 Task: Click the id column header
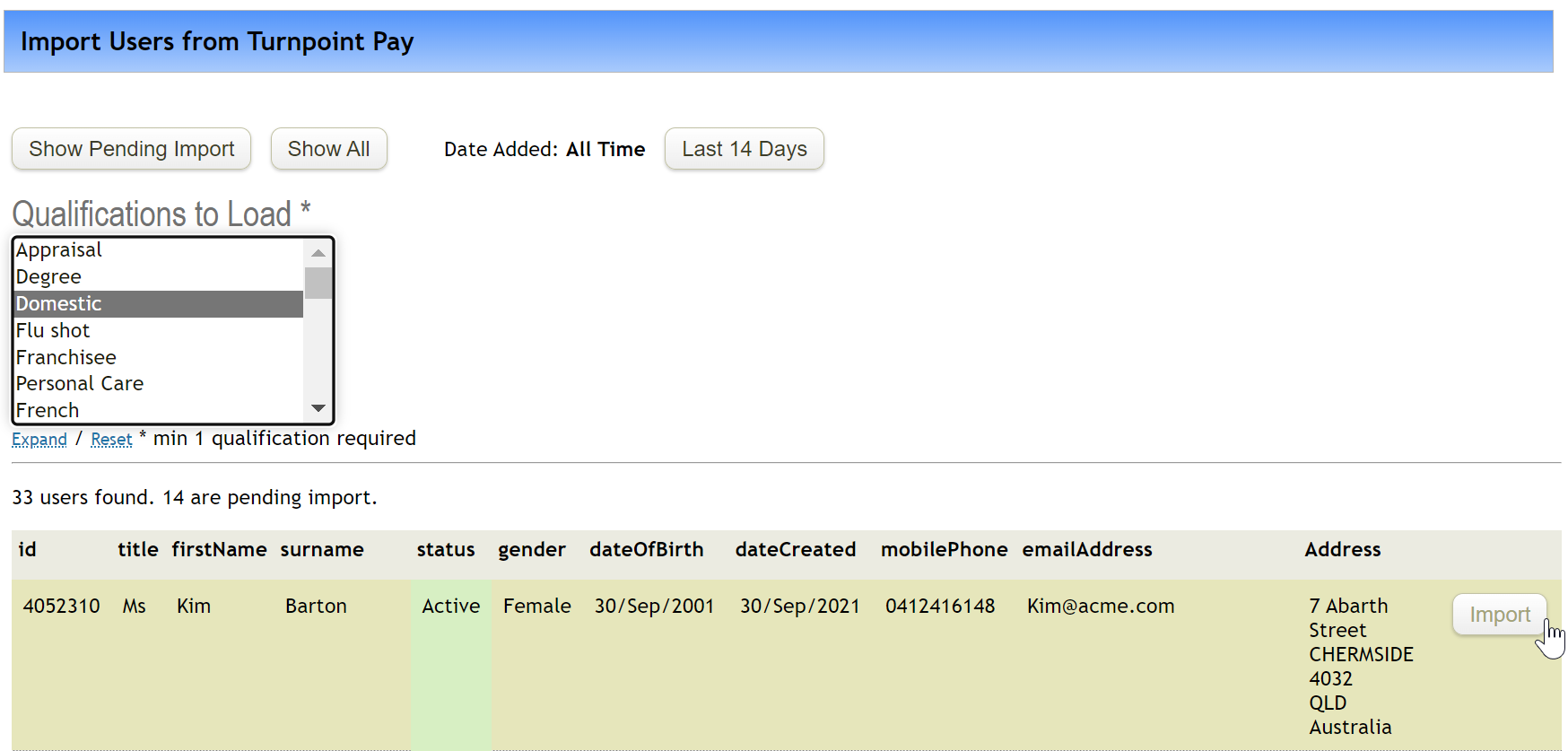click(28, 550)
